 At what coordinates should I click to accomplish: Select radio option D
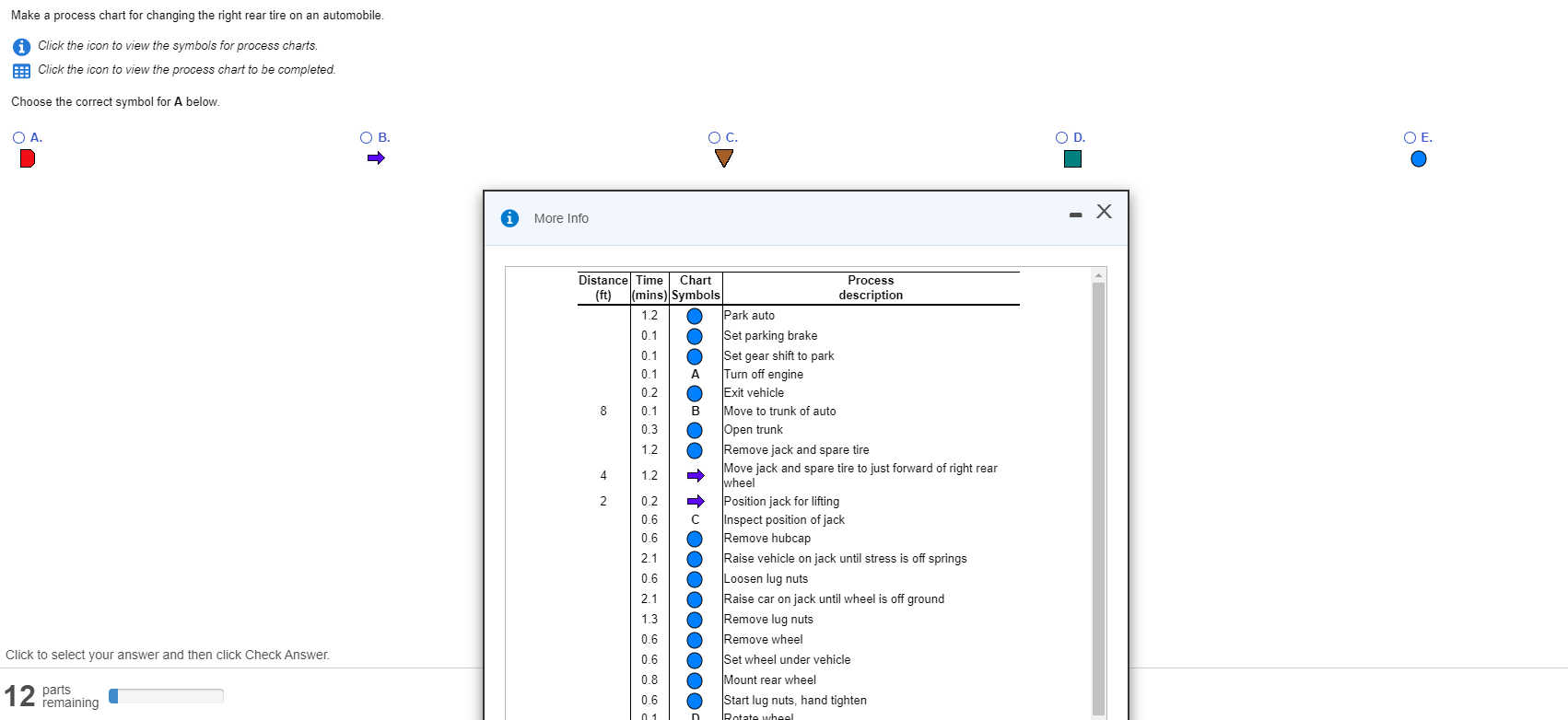click(1061, 137)
